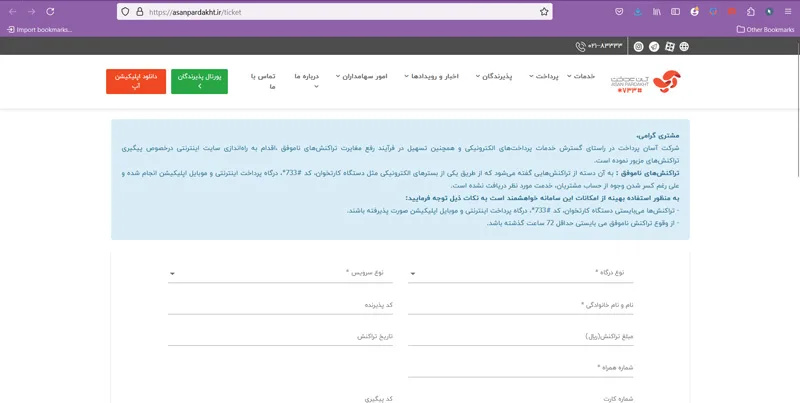Screen dimensions: 800x403
Task: Click the dark round cursor extension icon
Action: pos(769,12)
